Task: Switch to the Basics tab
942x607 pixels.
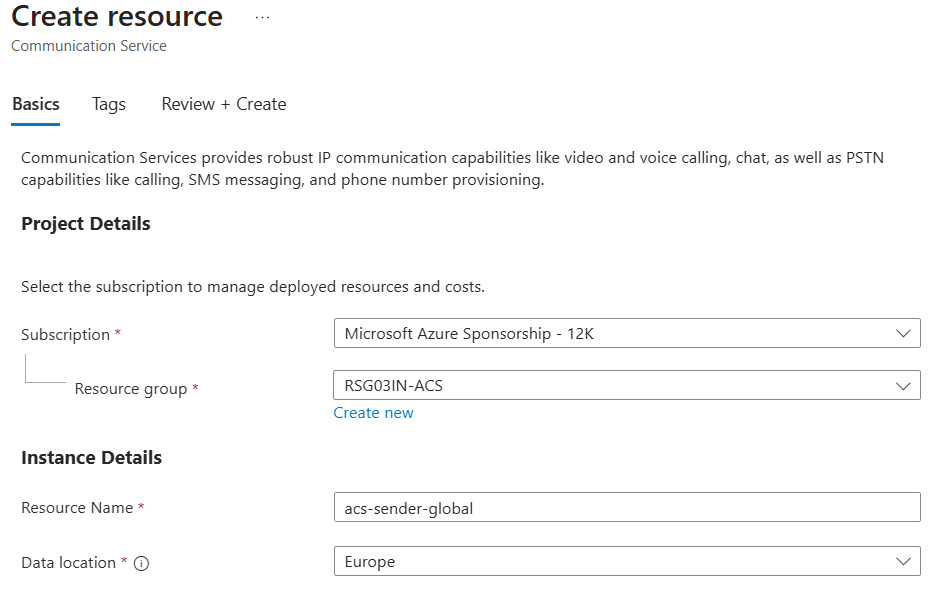Action: pyautogui.click(x=35, y=104)
